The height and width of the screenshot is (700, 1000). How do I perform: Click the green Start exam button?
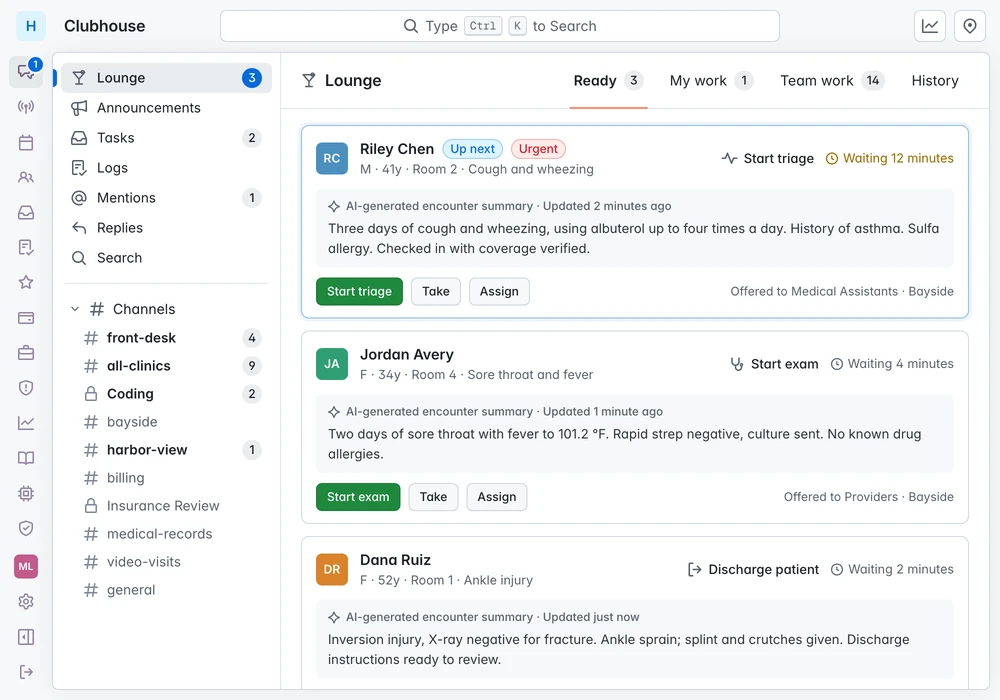358,497
